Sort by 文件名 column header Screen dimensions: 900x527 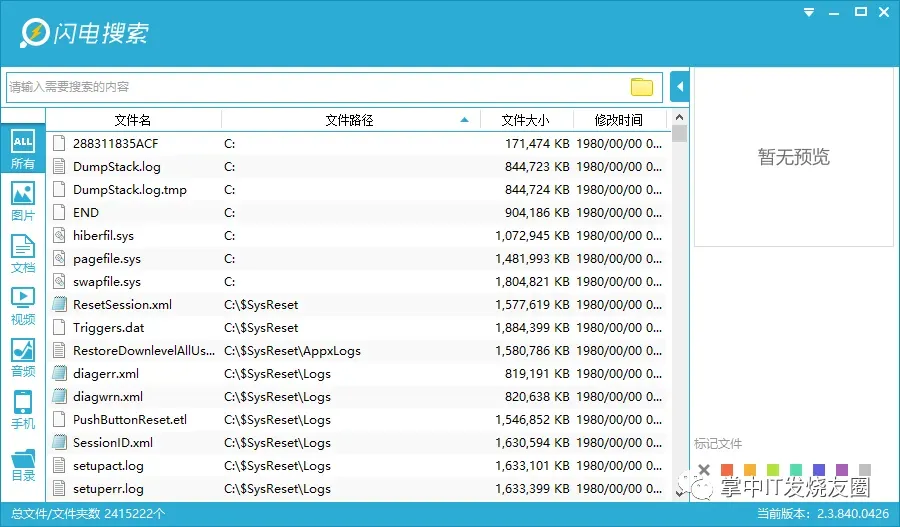(133, 120)
